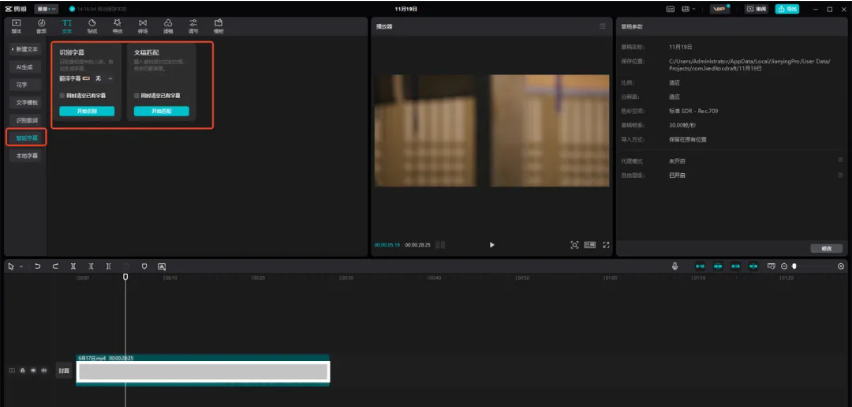Click the 修改 button in draft parameters
852x407 pixels.
point(826,248)
